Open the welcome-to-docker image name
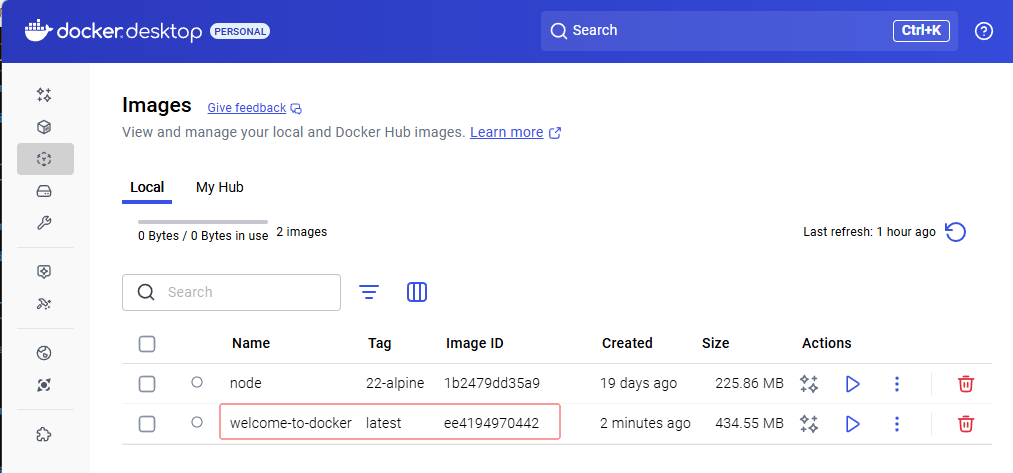This screenshot has height=473, width=1013. [291, 423]
